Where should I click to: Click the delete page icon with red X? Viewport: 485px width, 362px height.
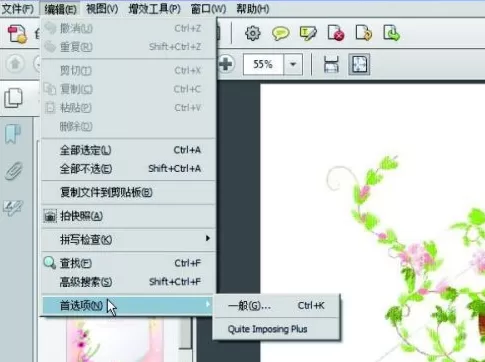click(x=336, y=33)
